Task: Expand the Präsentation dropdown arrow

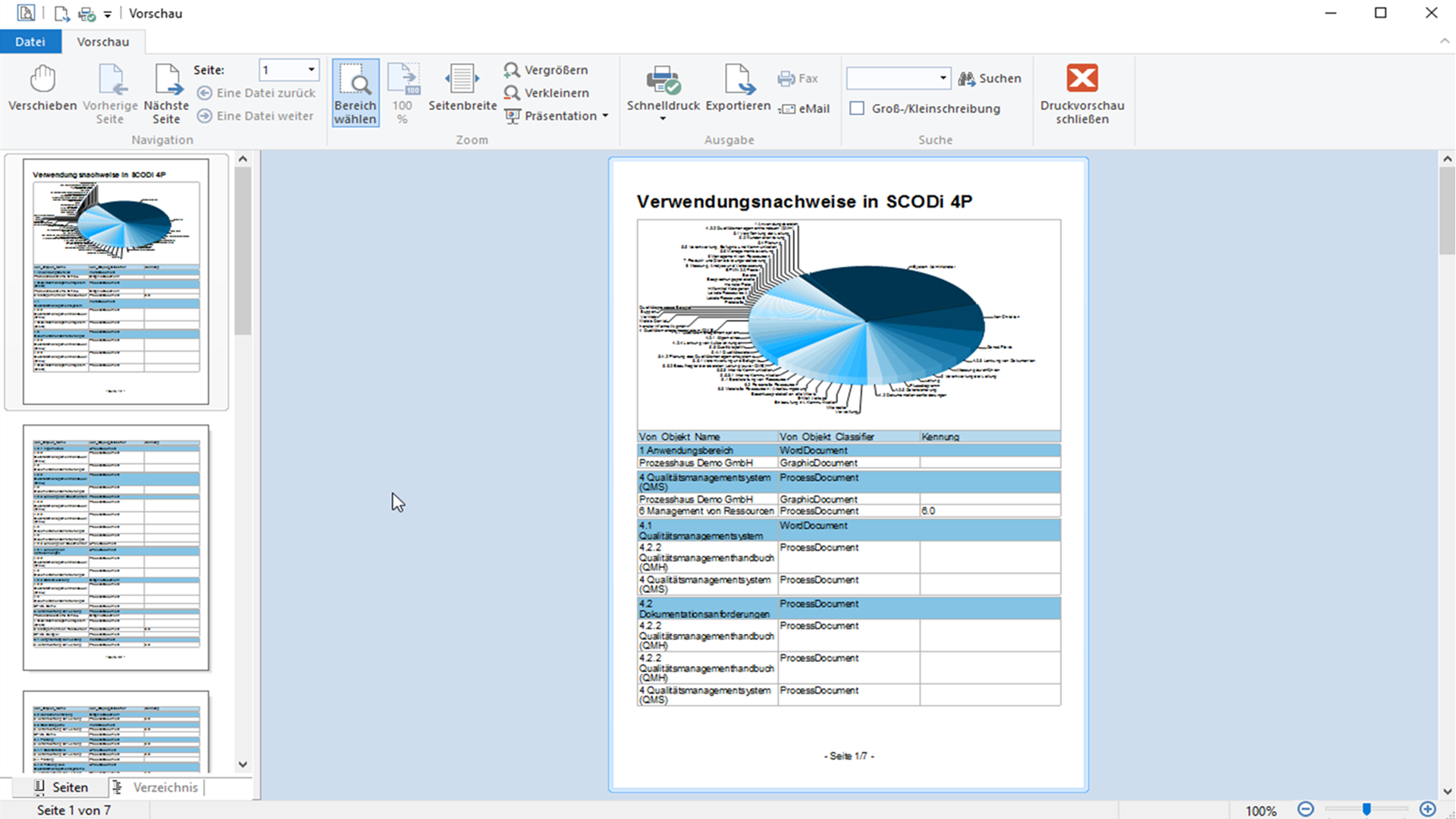Action: coord(605,116)
